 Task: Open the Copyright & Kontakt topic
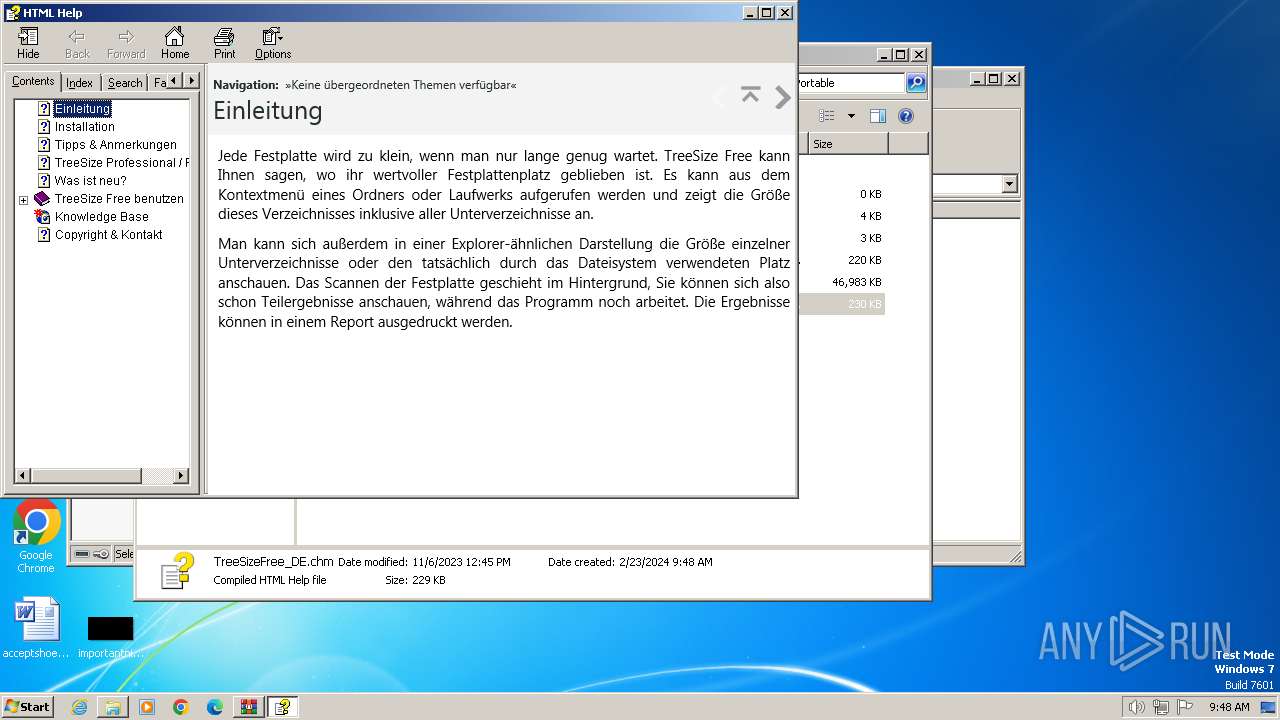click(109, 235)
